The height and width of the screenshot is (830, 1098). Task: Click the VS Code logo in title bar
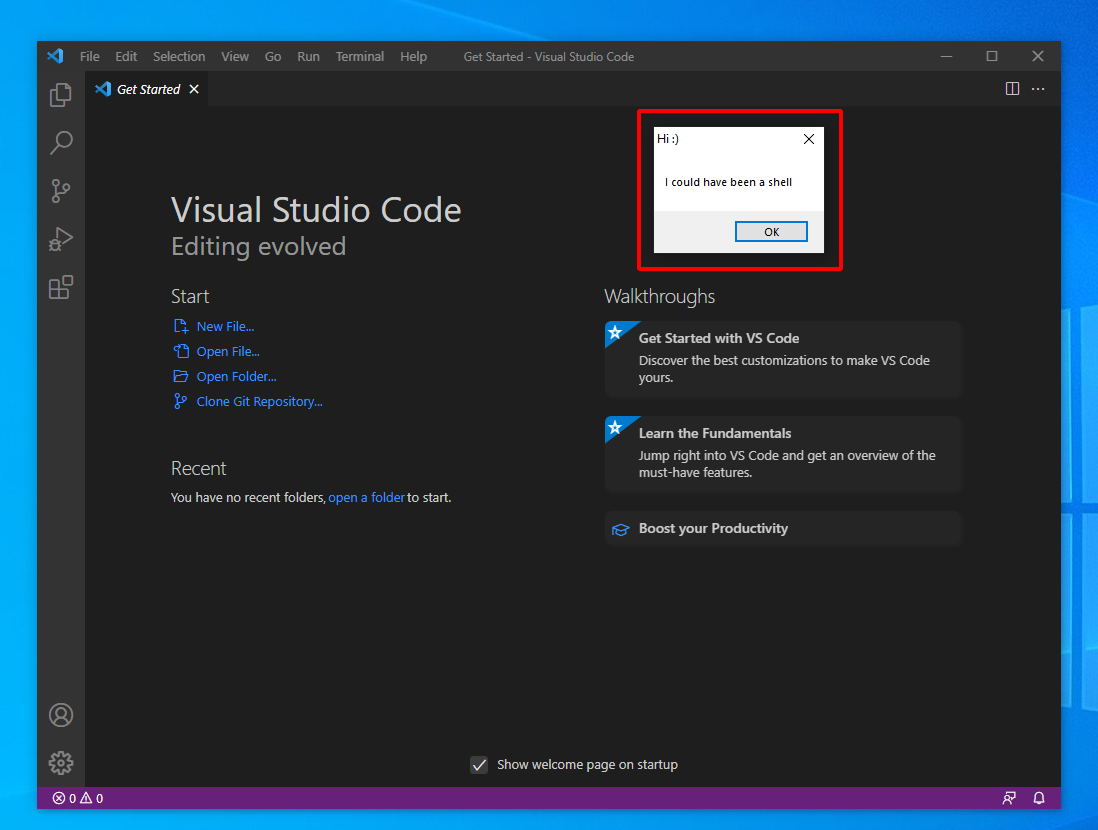pyautogui.click(x=55, y=56)
